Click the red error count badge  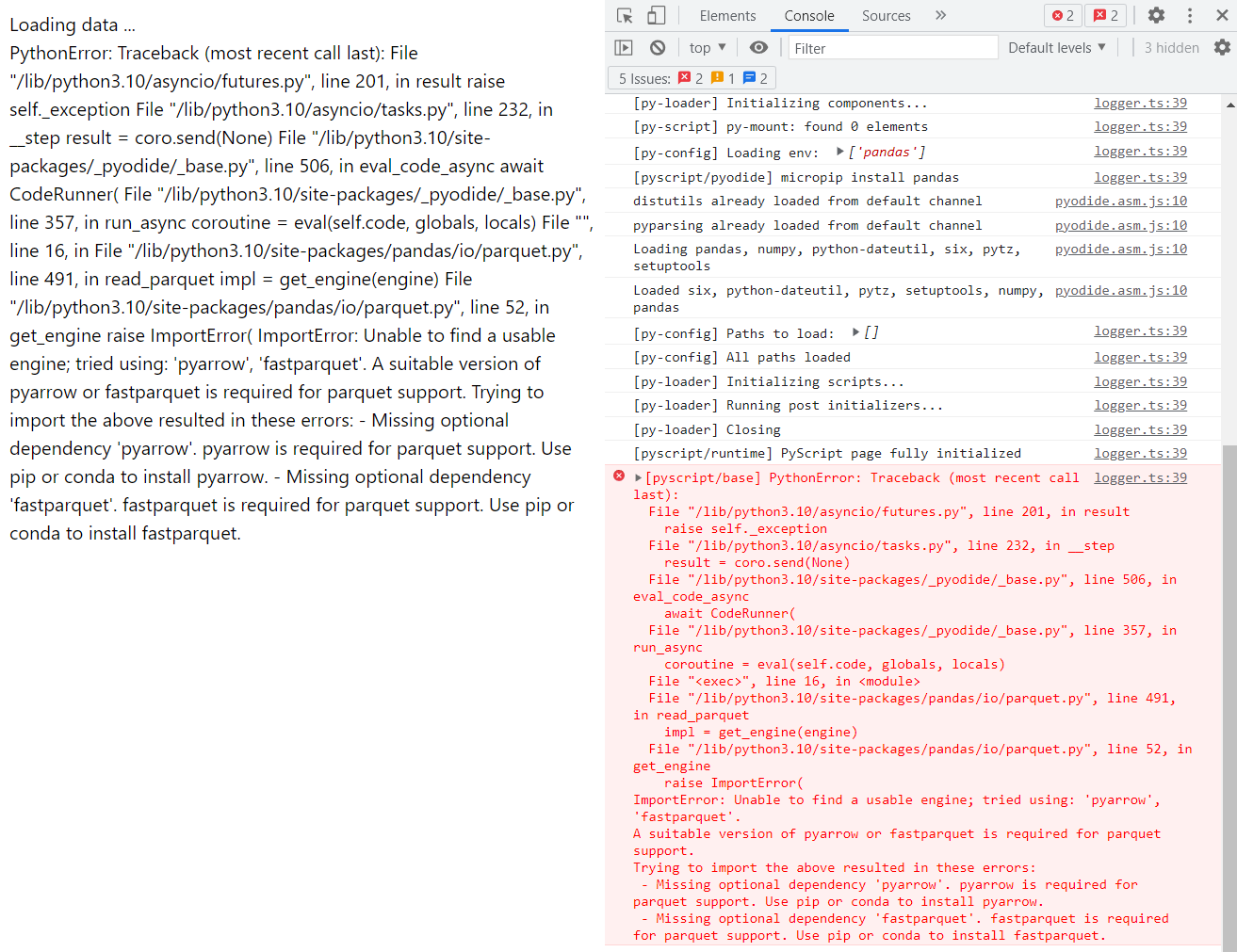pos(1063,16)
